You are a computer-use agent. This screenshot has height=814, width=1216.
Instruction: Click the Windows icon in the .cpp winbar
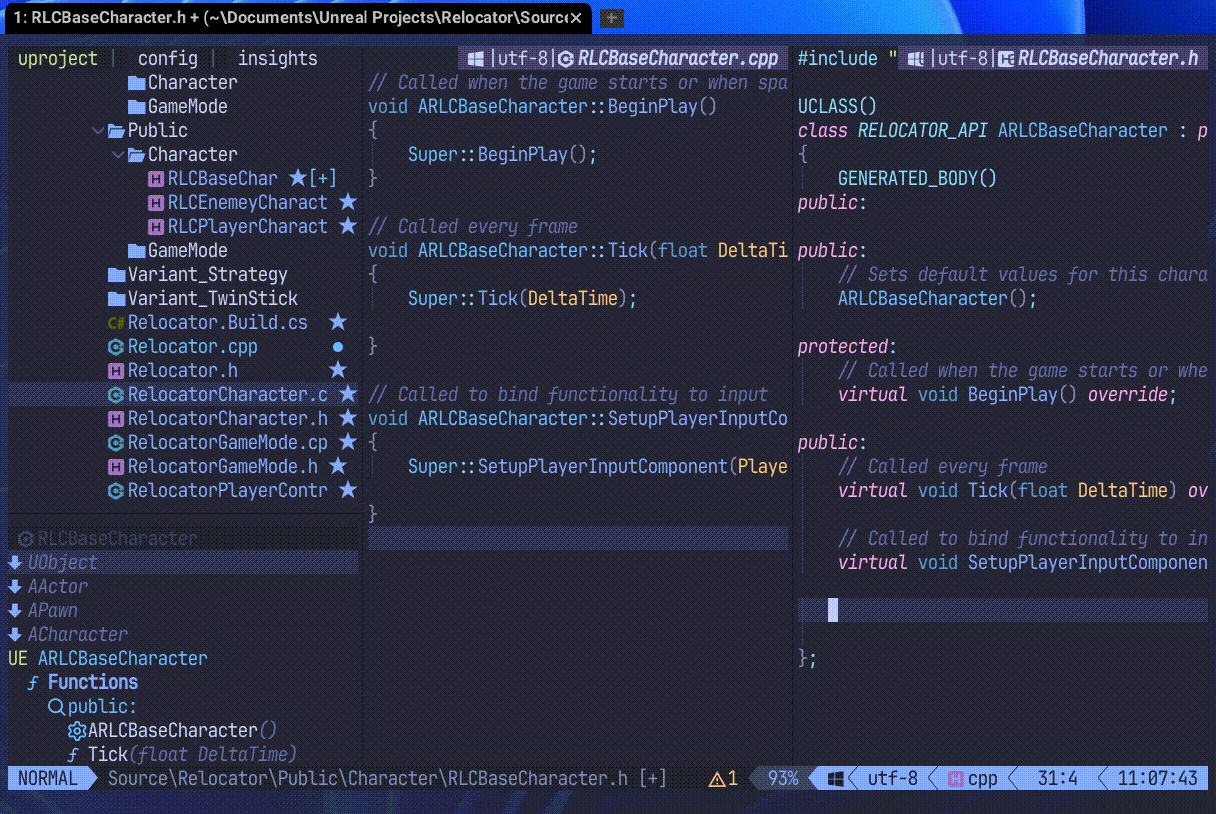point(476,58)
